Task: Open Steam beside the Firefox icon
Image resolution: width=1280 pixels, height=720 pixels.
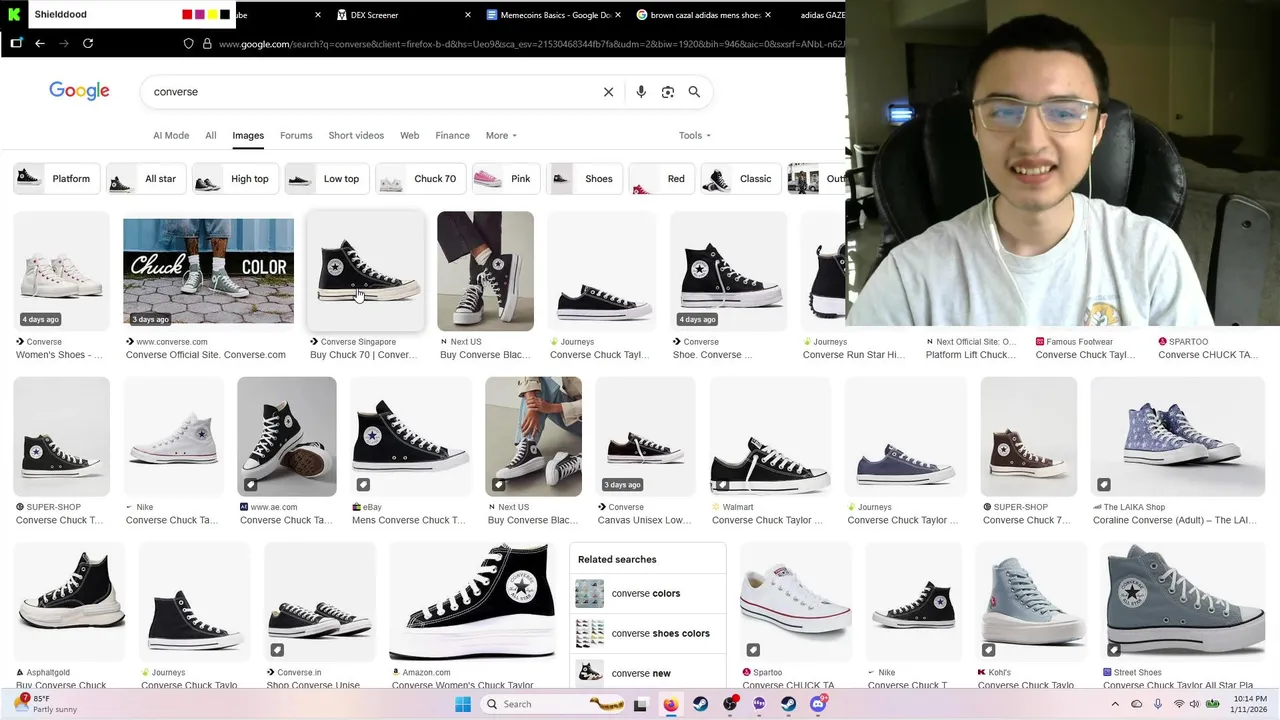Action: [700, 704]
